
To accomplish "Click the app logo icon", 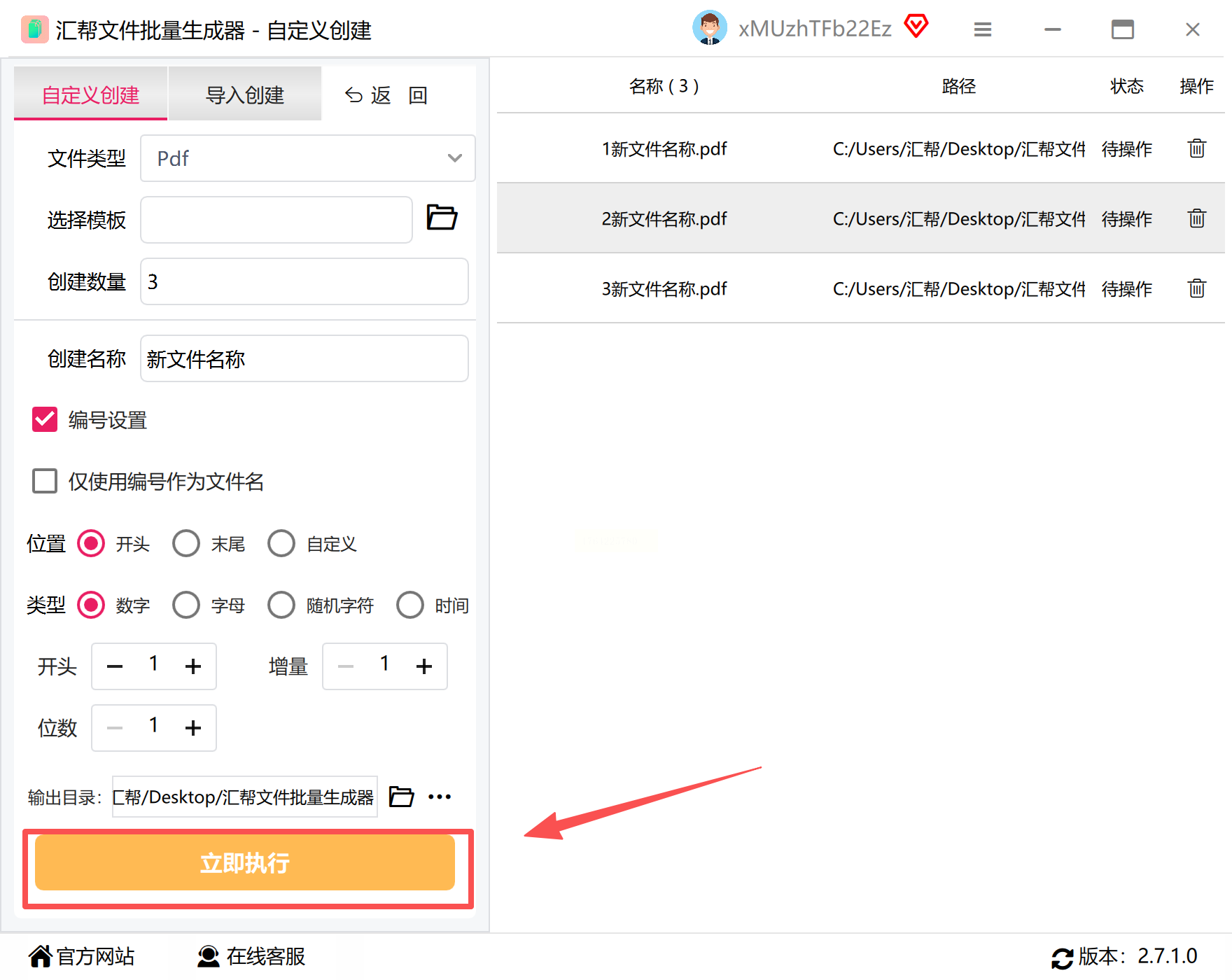I will 34,29.
